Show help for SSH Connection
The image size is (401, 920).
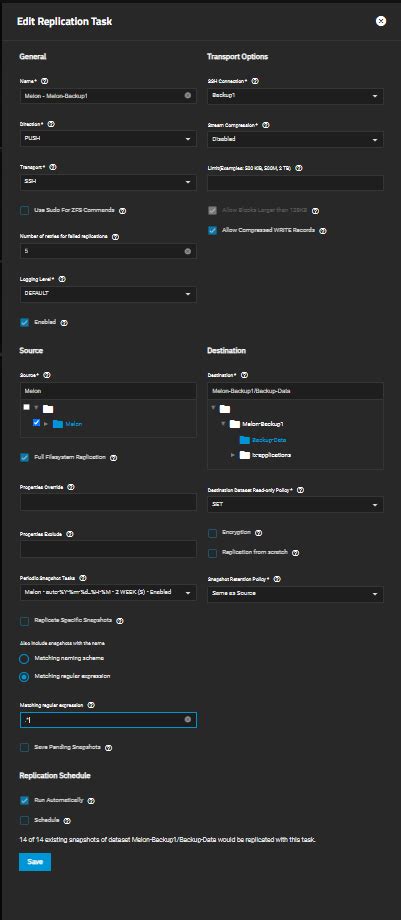(255, 80)
